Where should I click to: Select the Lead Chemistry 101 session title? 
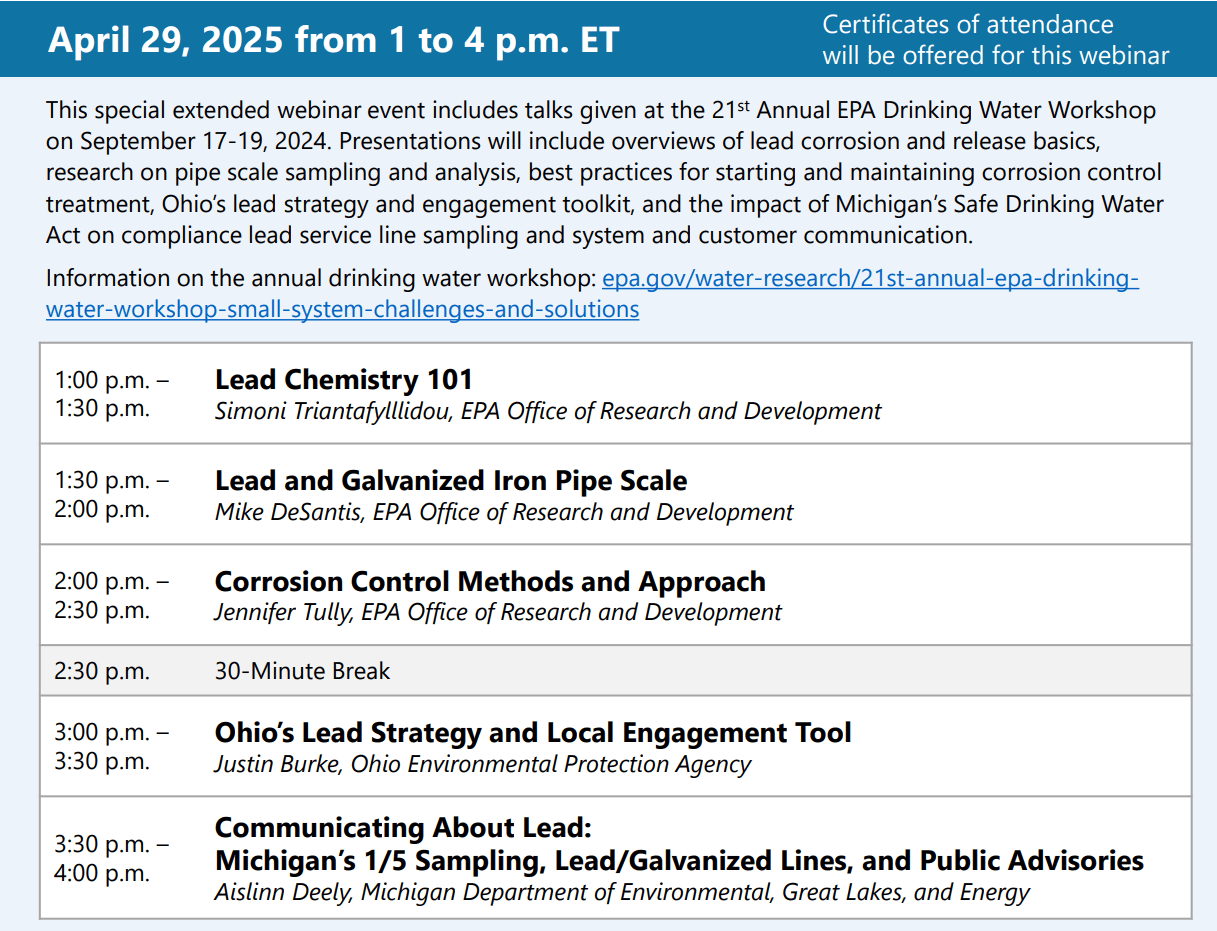pyautogui.click(x=344, y=380)
